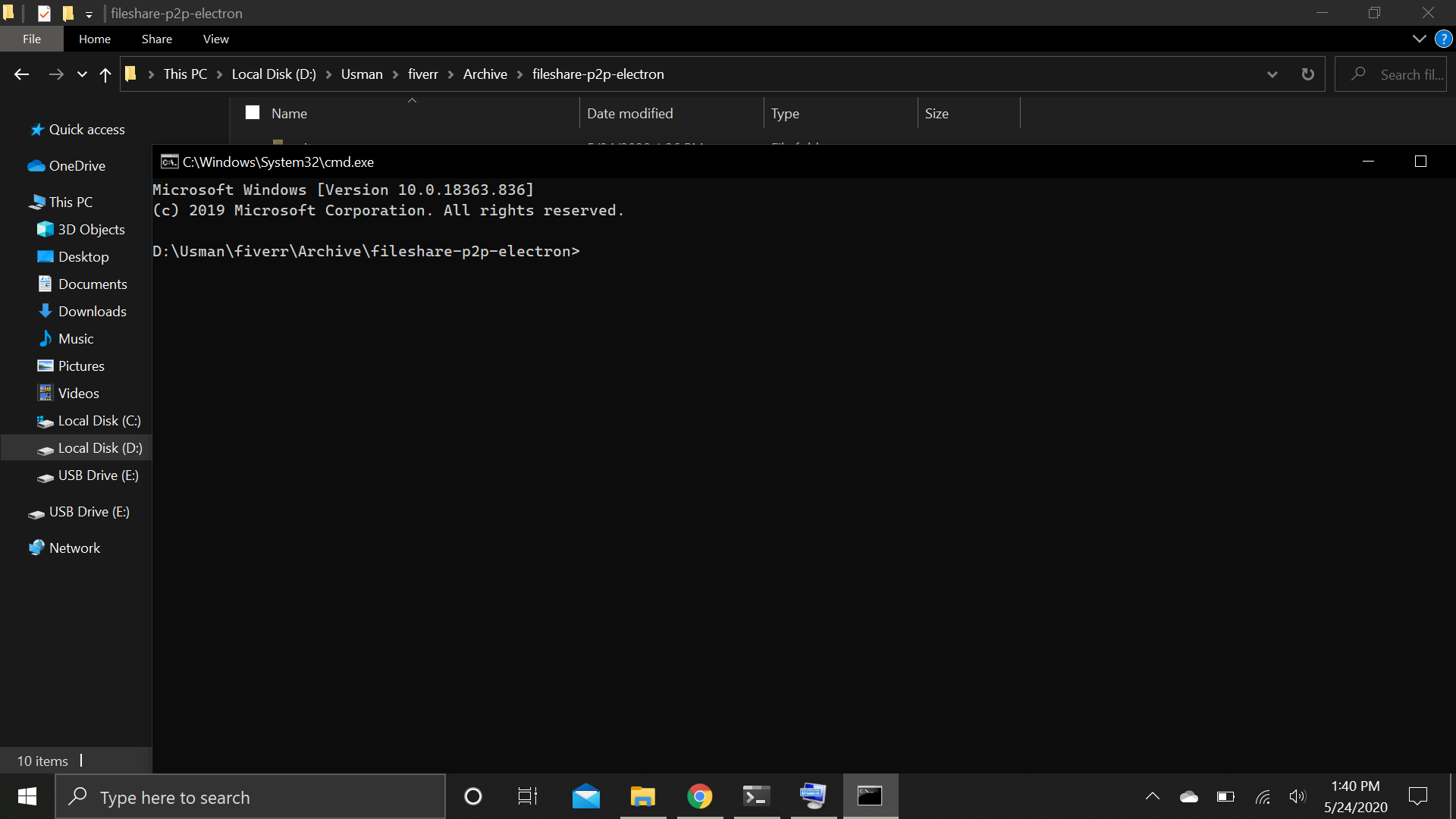Open the Remote Desktop taskbar icon

coord(813,796)
